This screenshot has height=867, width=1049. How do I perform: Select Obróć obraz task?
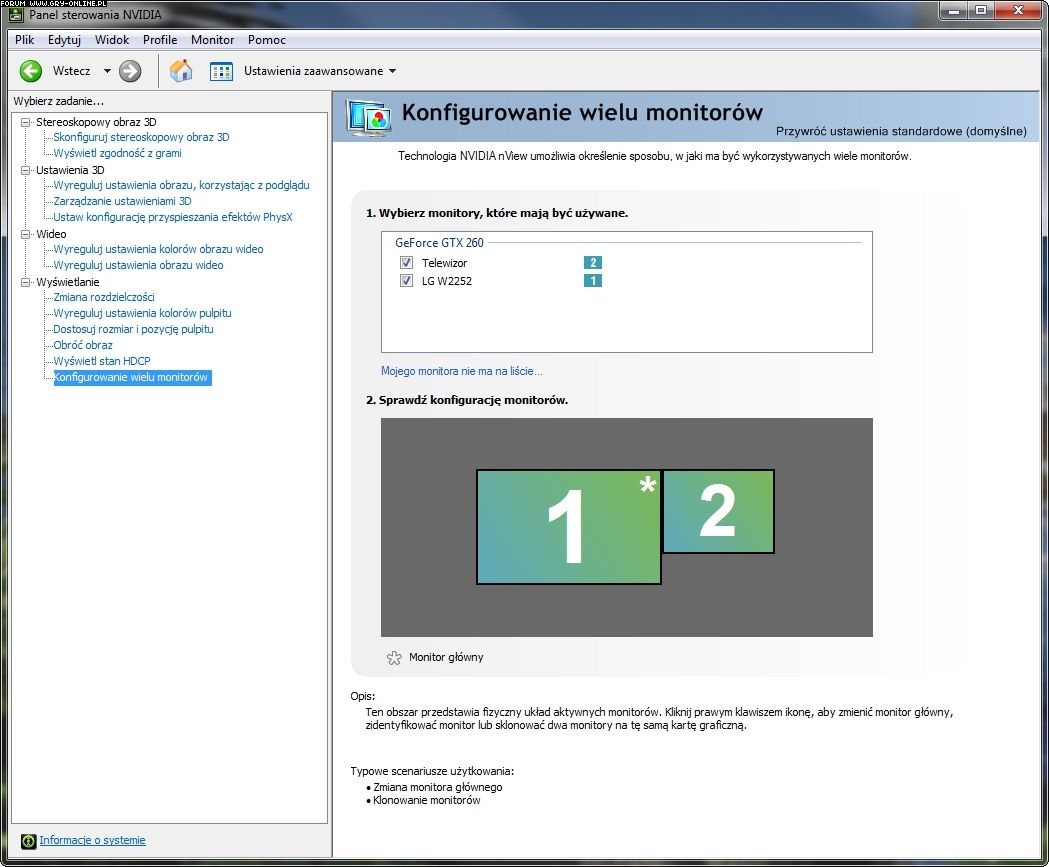point(83,345)
